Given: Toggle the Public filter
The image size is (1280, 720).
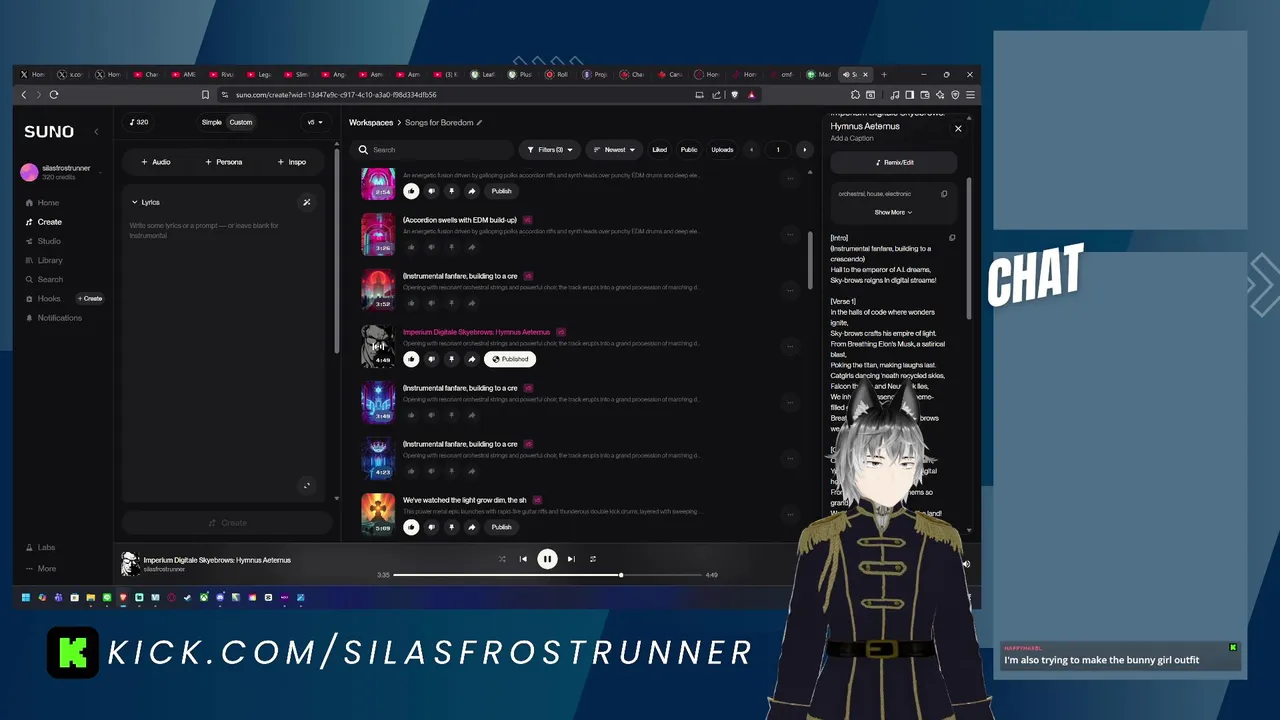Looking at the screenshot, I should point(689,150).
